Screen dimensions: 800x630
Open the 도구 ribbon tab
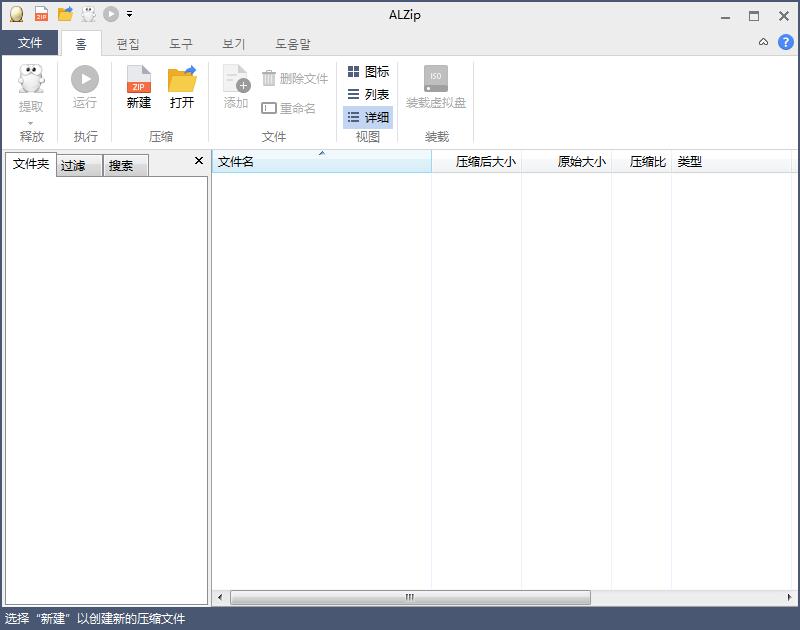181,44
